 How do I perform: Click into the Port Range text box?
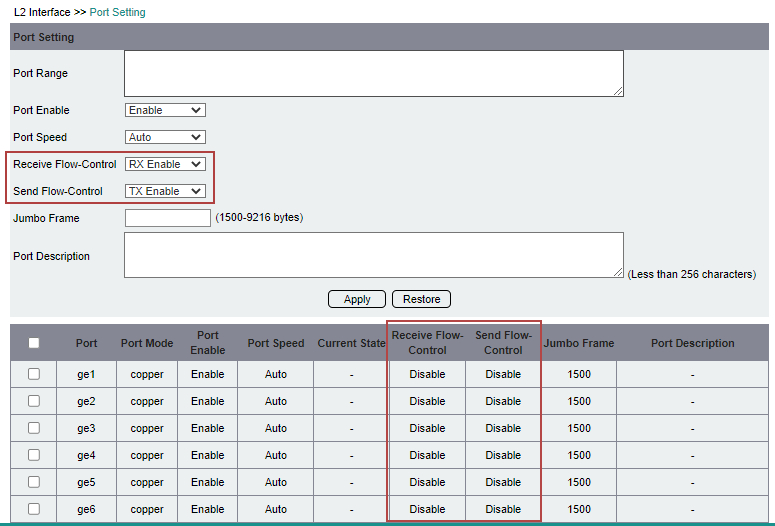373,74
